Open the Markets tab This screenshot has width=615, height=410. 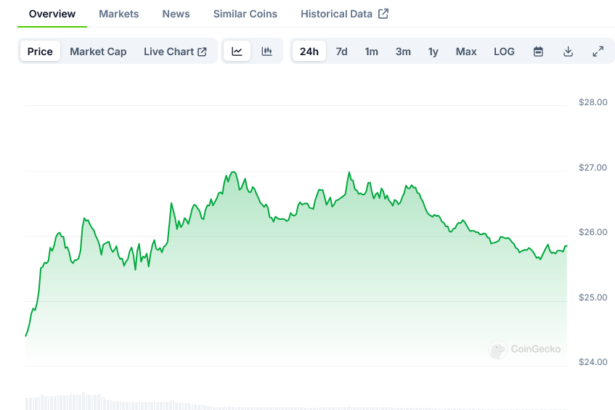pyautogui.click(x=119, y=14)
